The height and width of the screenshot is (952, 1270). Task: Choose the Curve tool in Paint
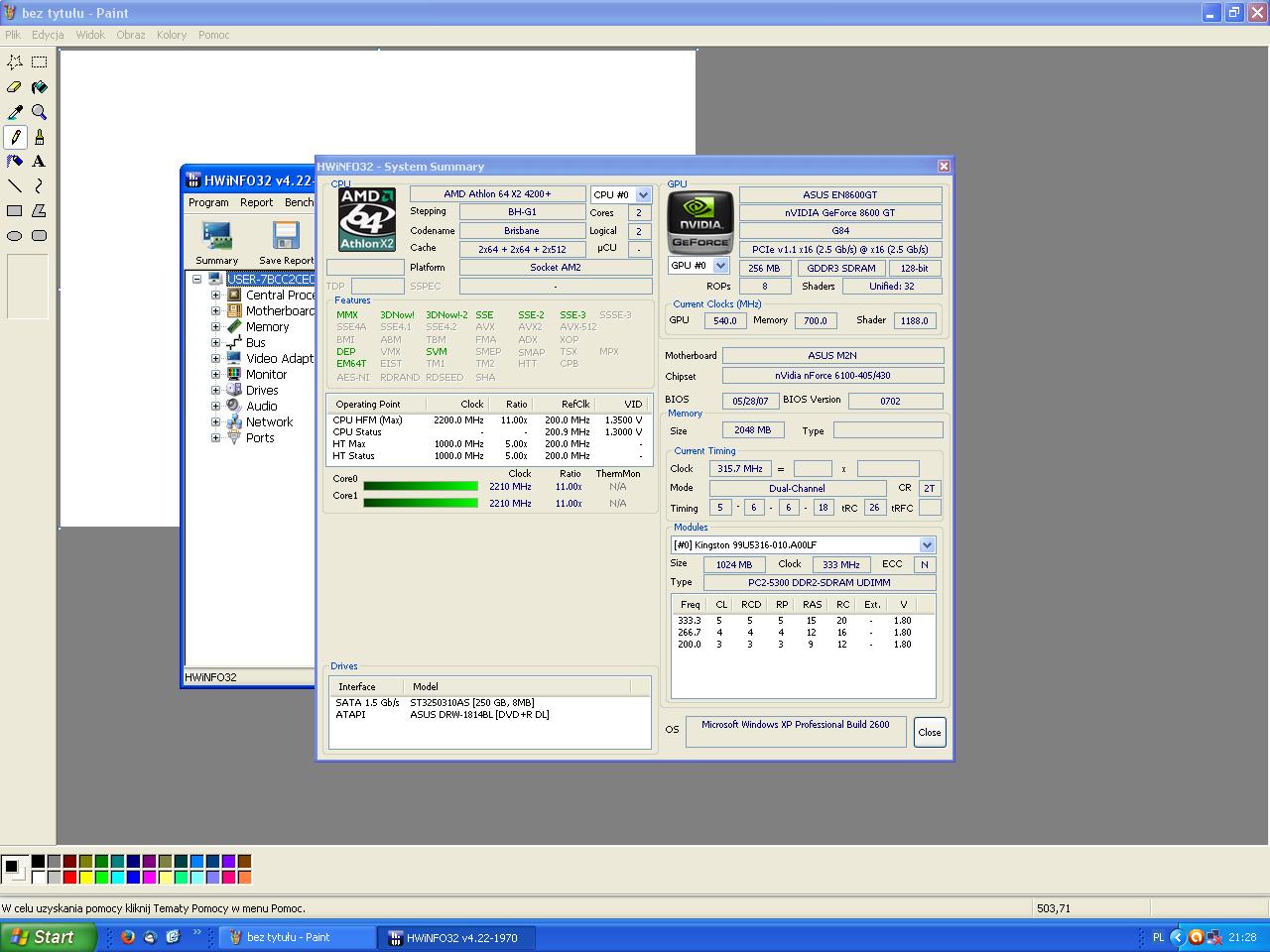coord(39,185)
